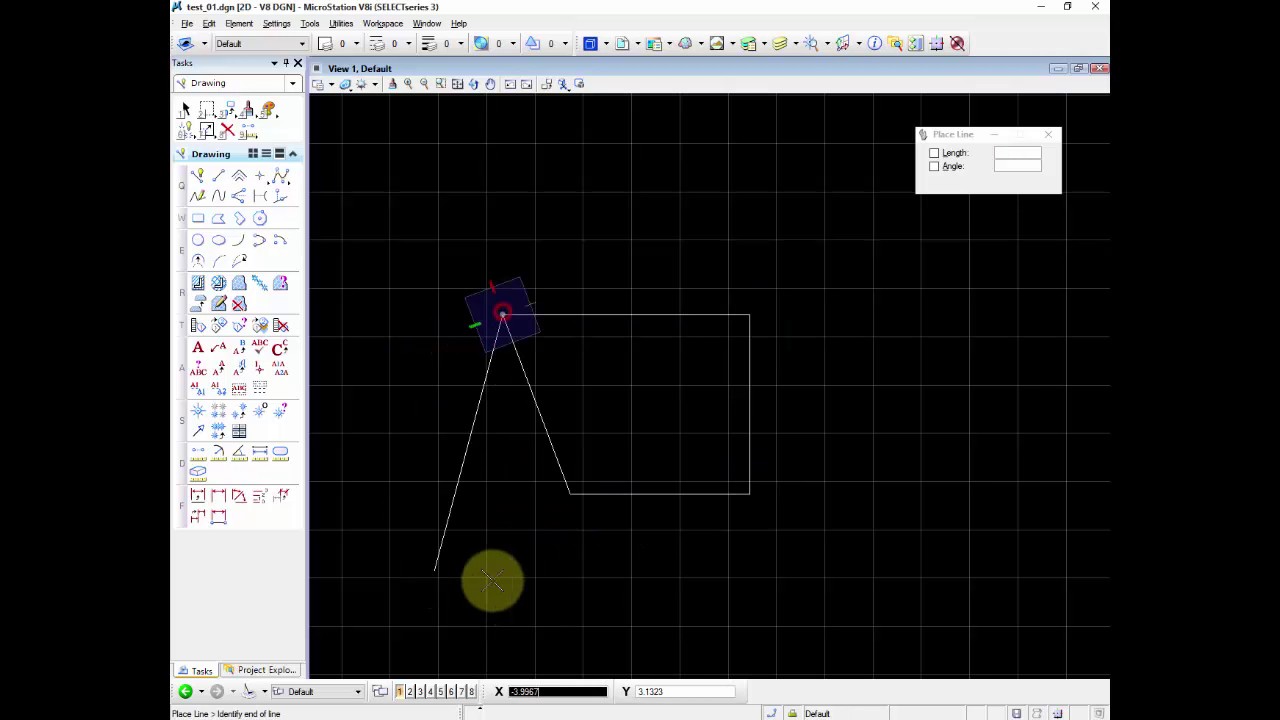Screen dimensions: 1280x720
Task: Switch to the Project Explorer tab
Action: (x=261, y=670)
